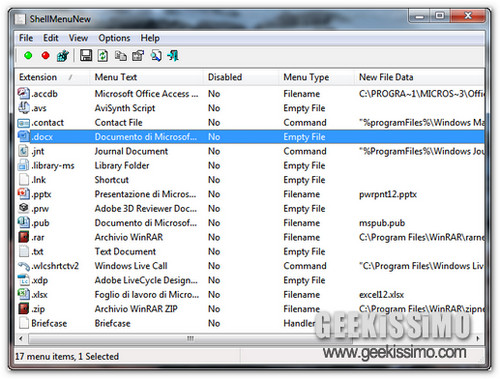This screenshot has width=500, height=379.
Task: Click the .accdb Access file icon
Action: (x=24, y=93)
